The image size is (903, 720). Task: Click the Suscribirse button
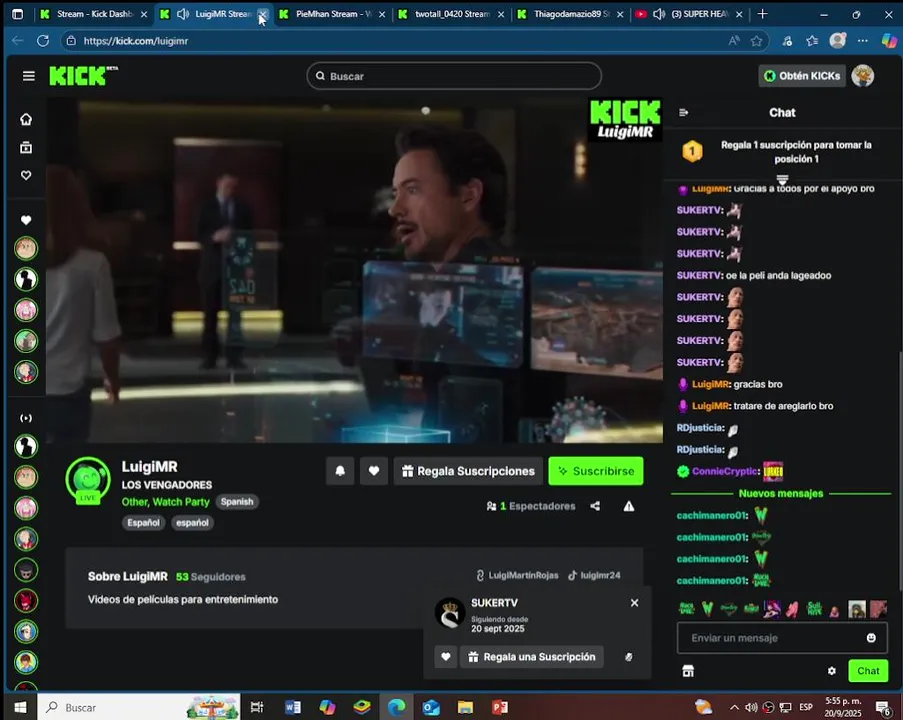[x=595, y=471]
